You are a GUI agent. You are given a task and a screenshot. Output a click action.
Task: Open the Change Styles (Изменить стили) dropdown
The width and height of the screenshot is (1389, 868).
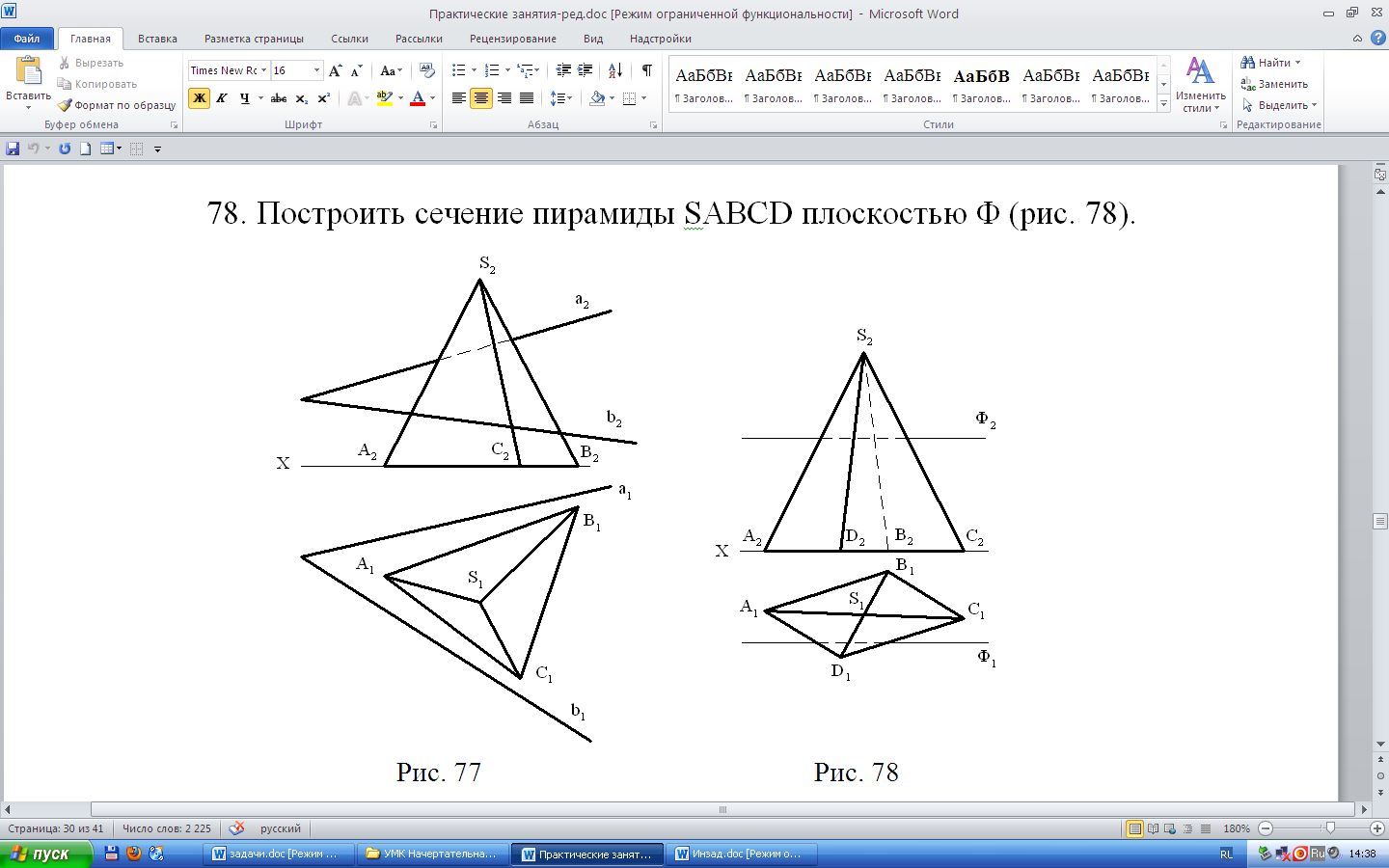(1201, 85)
